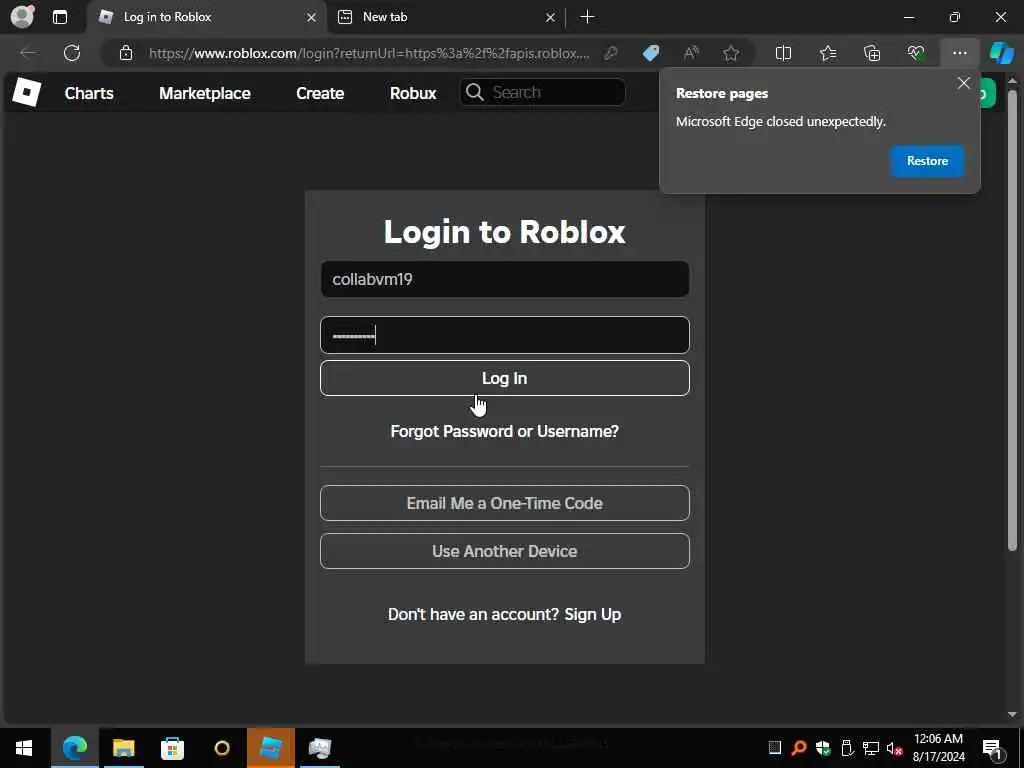Open the Action Center notifications icon

[993, 748]
